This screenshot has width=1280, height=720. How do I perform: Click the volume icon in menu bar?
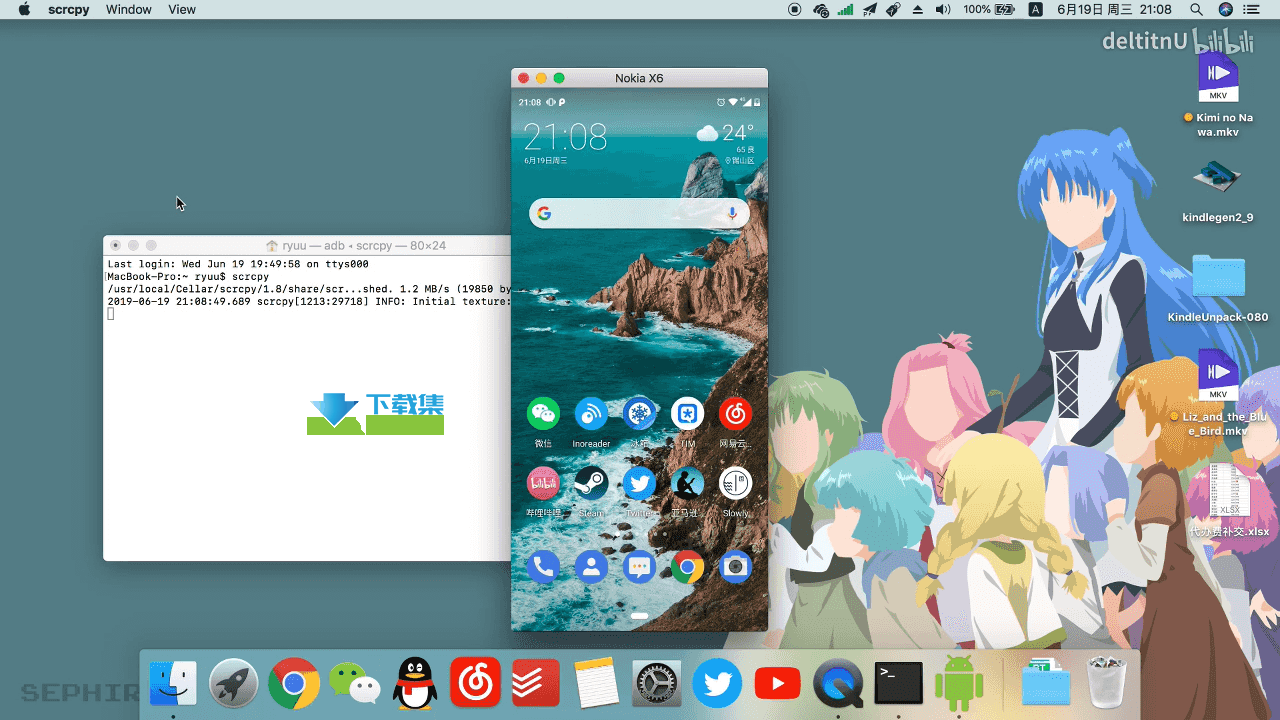click(943, 9)
